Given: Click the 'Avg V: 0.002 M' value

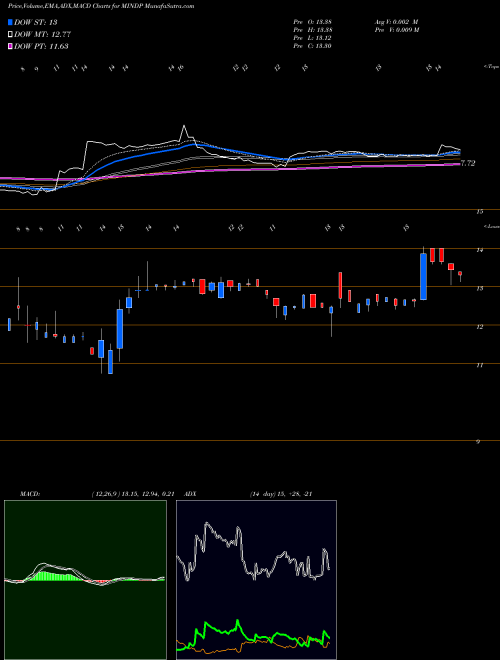Looking at the screenshot, I should (396, 22).
